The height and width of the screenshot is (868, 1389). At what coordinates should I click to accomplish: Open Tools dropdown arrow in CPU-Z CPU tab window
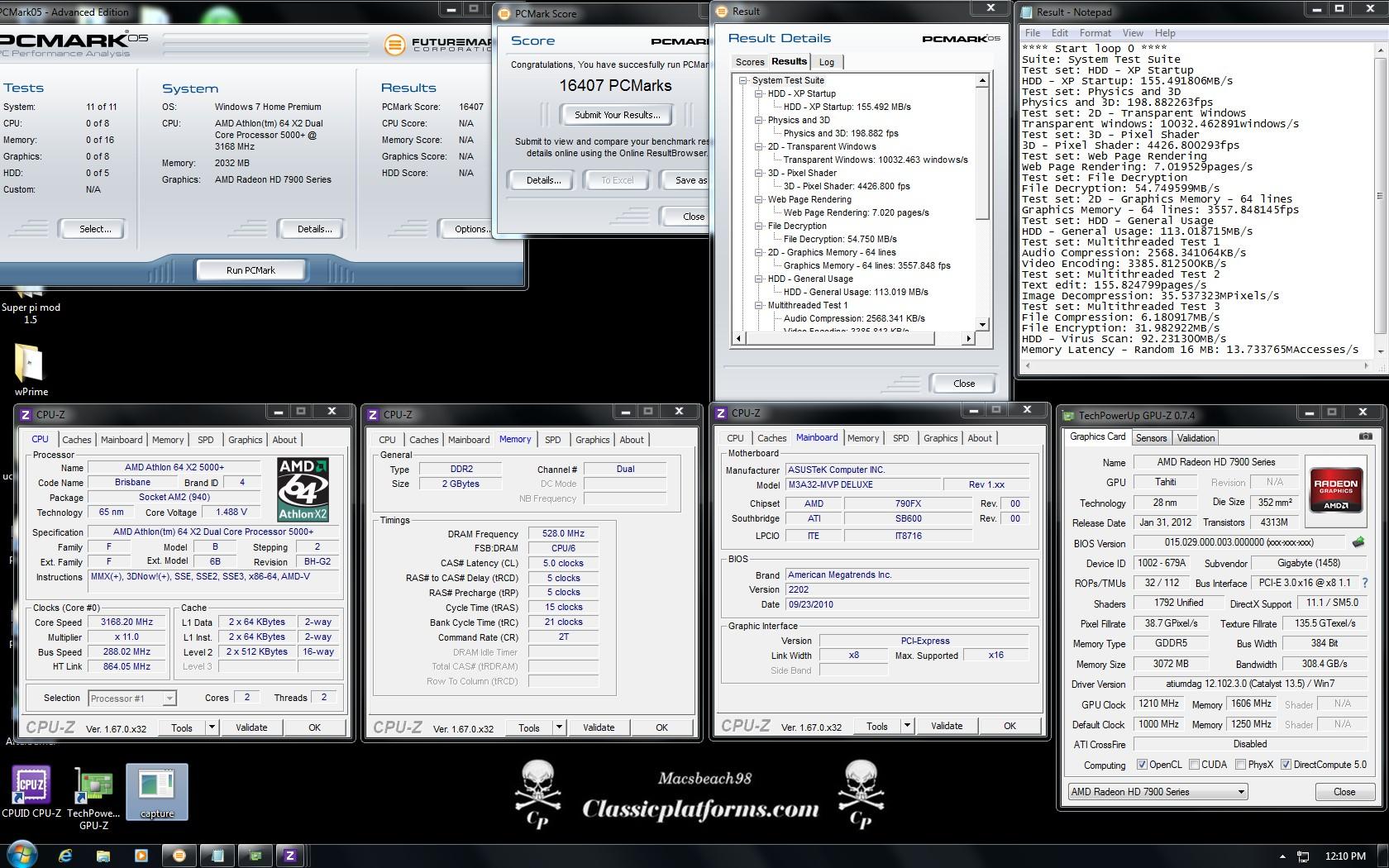click(x=212, y=727)
